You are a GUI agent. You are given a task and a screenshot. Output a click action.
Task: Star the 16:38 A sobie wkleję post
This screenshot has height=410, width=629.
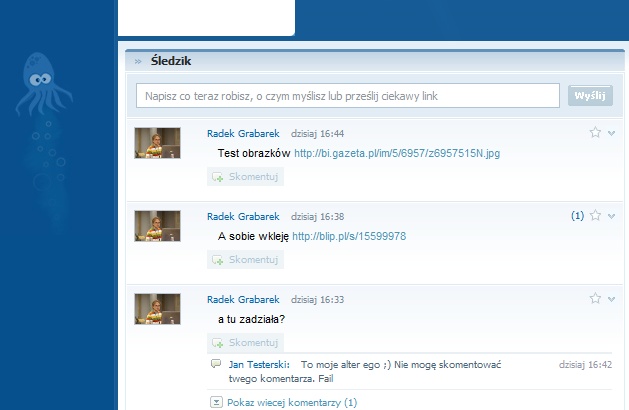coord(595,215)
